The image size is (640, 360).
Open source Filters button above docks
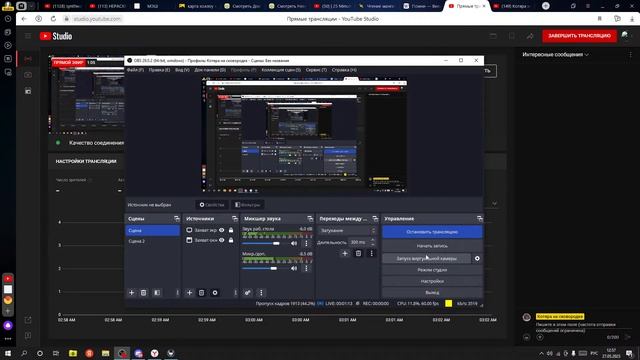point(247,204)
